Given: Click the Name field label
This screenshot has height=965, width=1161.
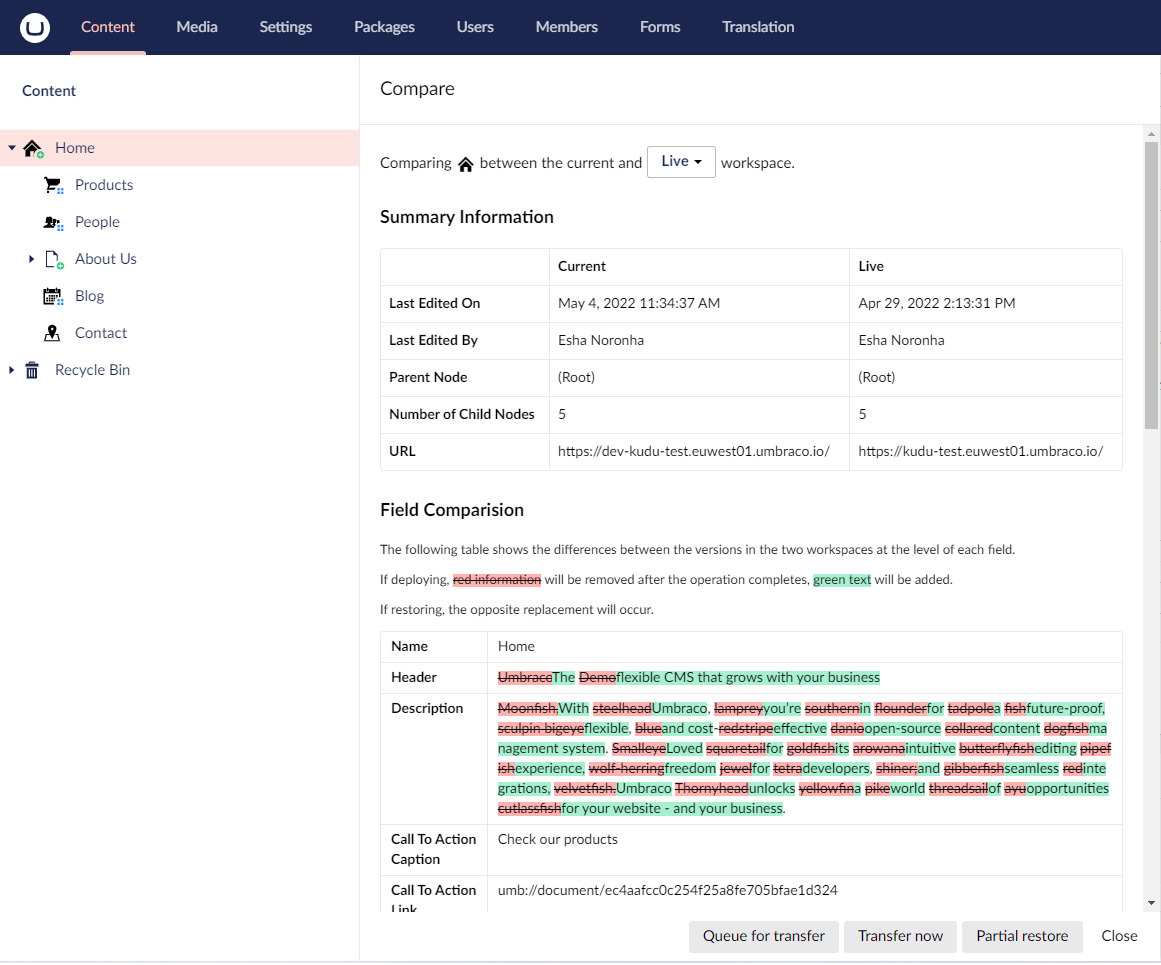Looking at the screenshot, I should click(x=409, y=647).
